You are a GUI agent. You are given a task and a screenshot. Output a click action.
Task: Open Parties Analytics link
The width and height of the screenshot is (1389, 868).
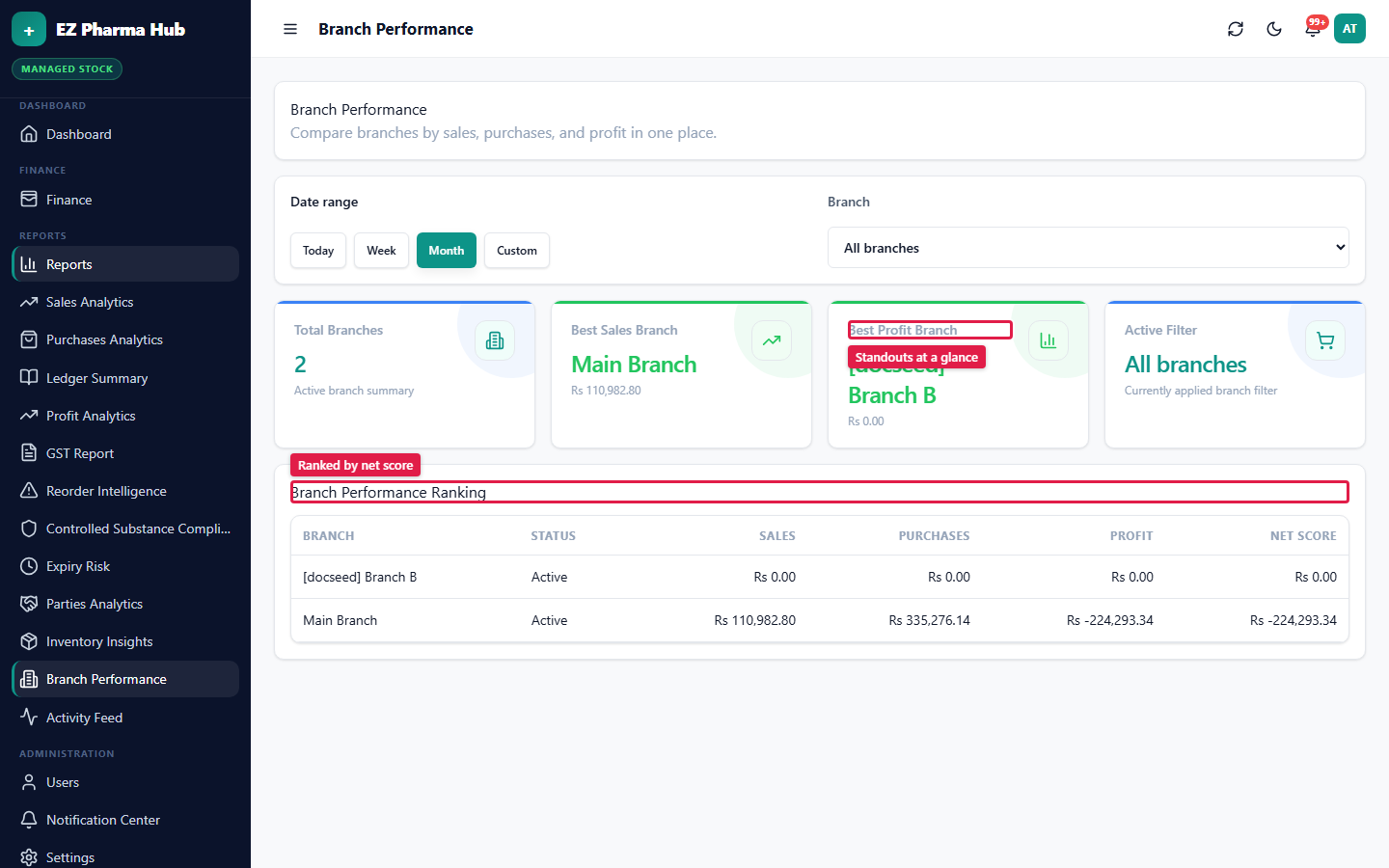point(125,604)
